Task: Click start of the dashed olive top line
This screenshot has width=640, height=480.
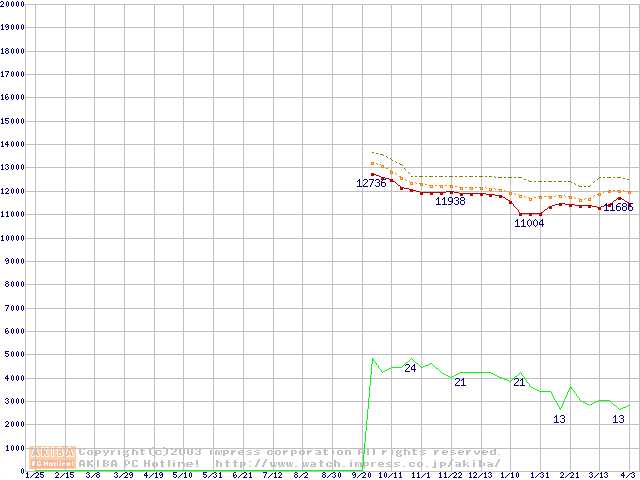Action: [372, 152]
